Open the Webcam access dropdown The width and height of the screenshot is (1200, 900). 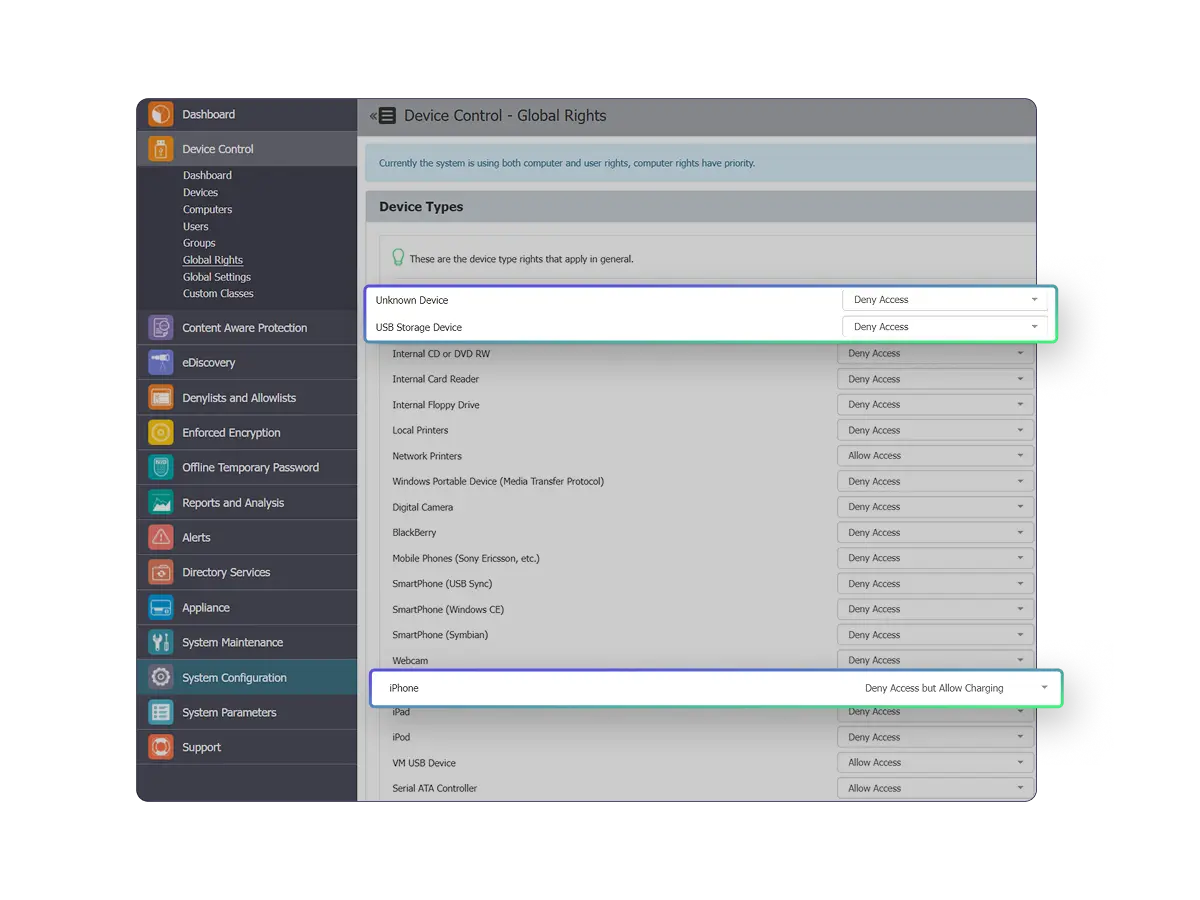point(935,660)
